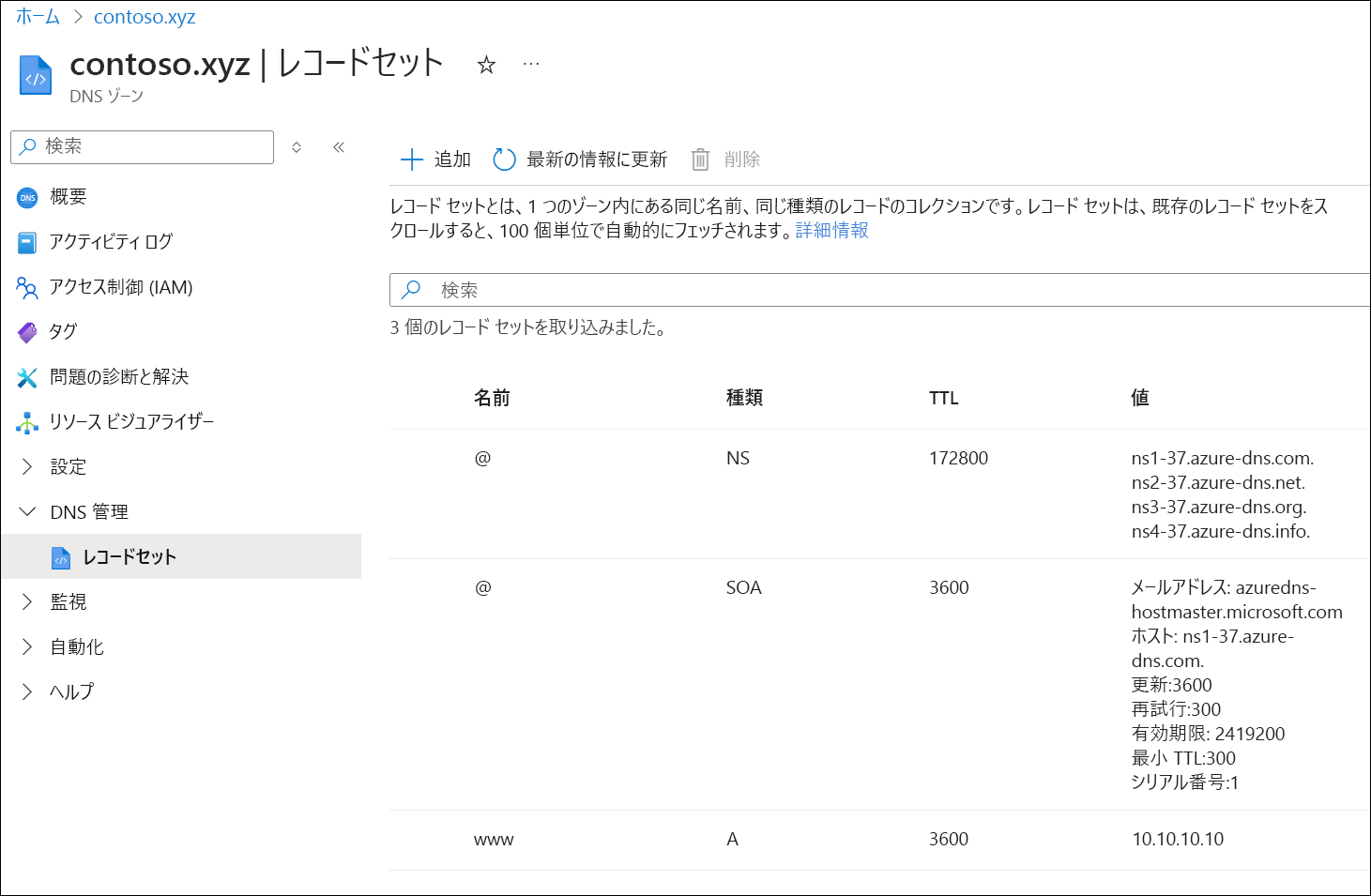
Task: Click the refresh icon for 最新の情報に更新
Action: [504, 159]
